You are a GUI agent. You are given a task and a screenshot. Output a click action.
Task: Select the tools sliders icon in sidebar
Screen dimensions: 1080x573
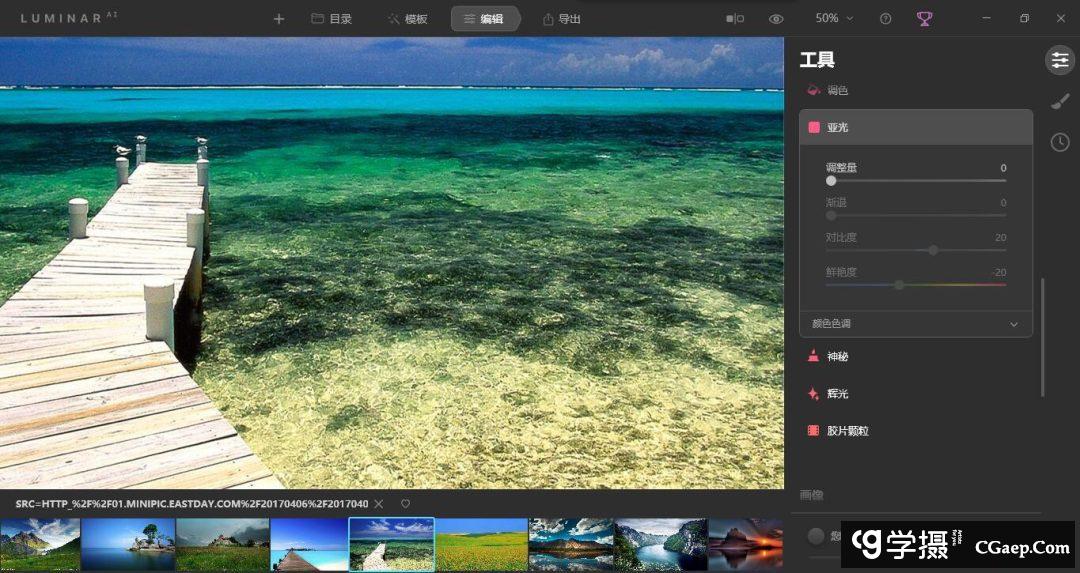1060,60
